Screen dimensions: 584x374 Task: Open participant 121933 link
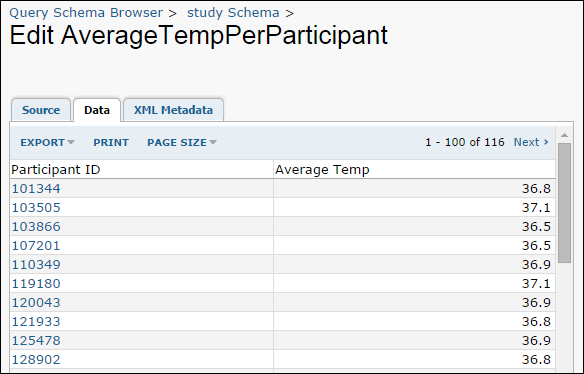[x=36, y=321]
